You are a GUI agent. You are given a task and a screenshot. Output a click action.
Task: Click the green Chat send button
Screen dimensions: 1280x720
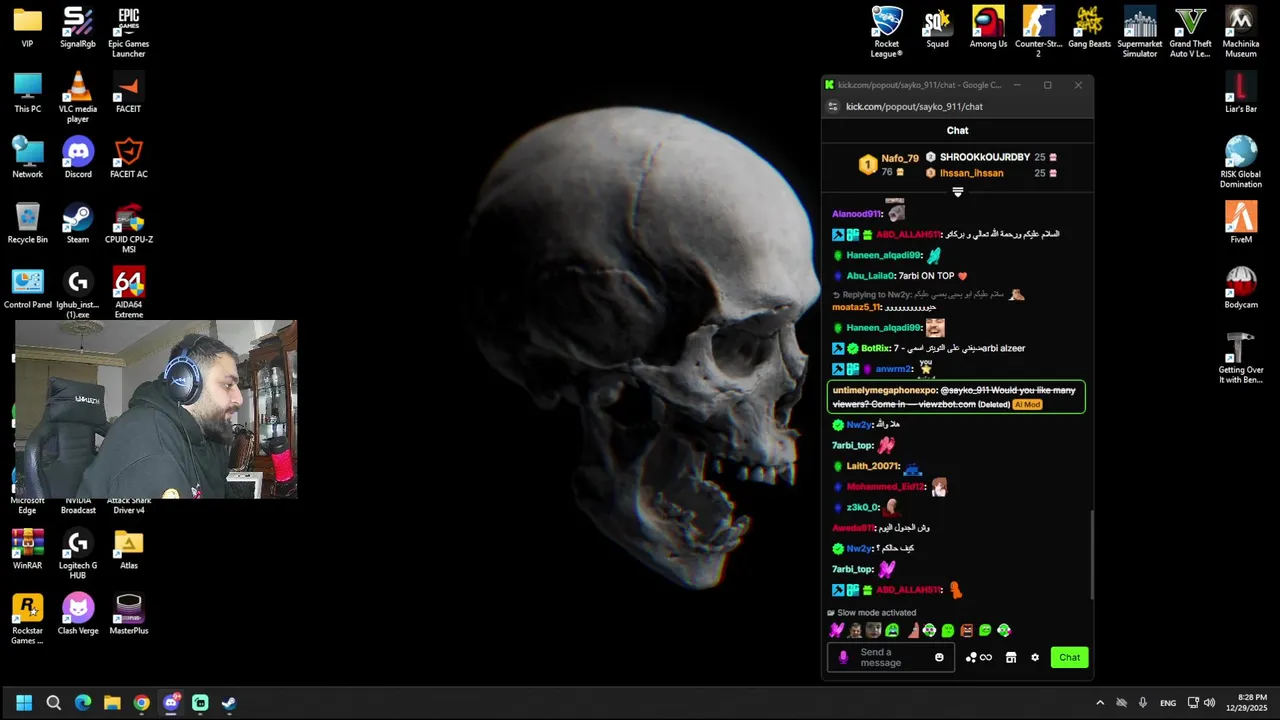pos(1069,657)
